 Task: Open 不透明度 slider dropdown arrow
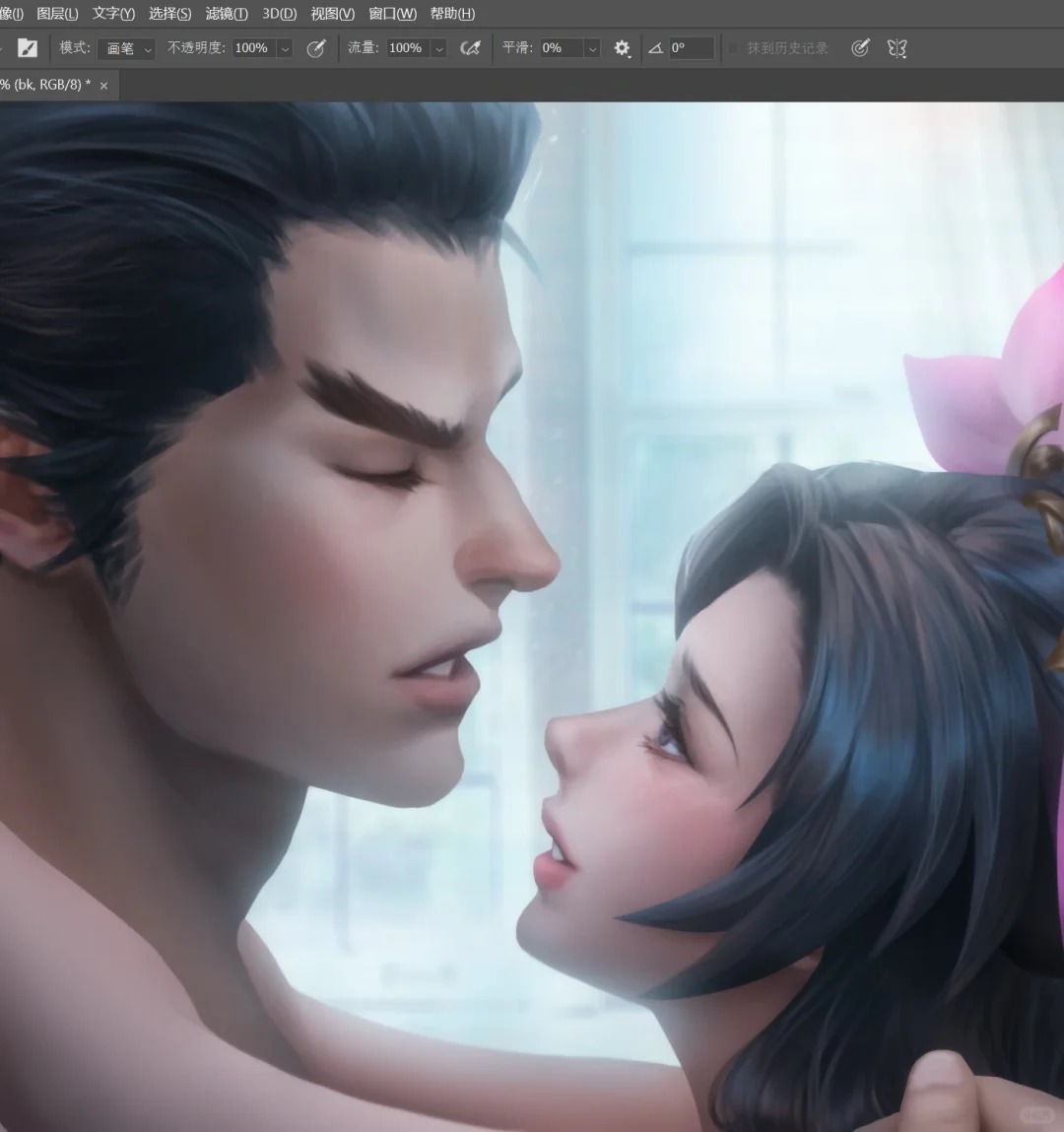[x=285, y=49]
